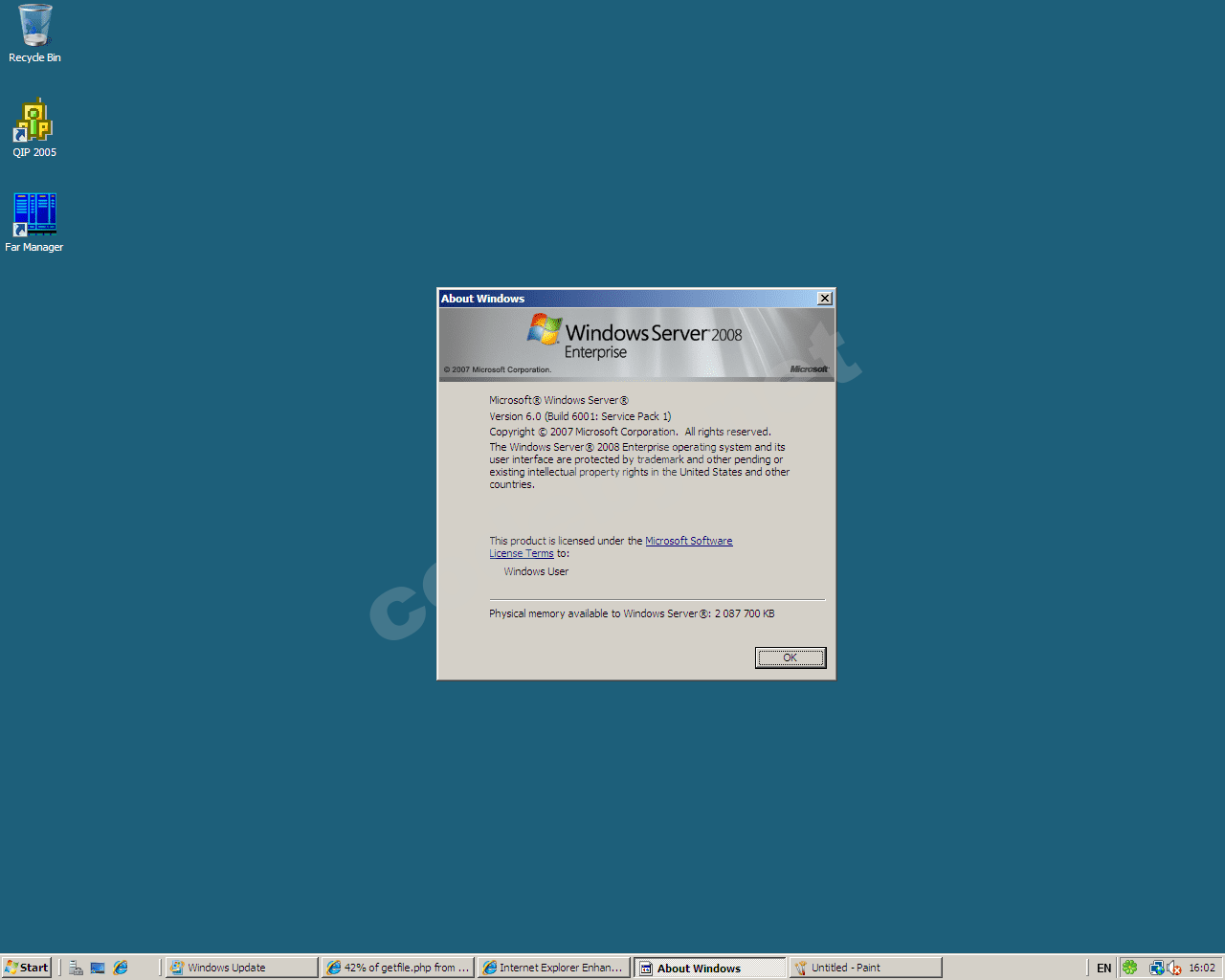Click the 16:02 system clock
Image resolution: width=1225 pixels, height=980 pixels.
coord(1202,968)
